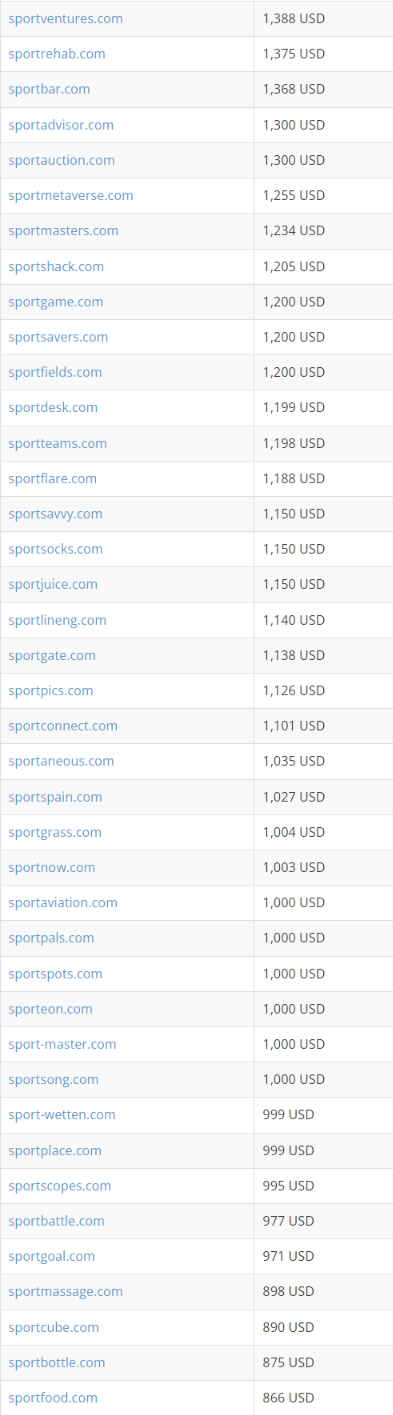The width and height of the screenshot is (393, 1415).
Task: Click the sportmassage.com link
Action: pyautogui.click(x=66, y=1292)
